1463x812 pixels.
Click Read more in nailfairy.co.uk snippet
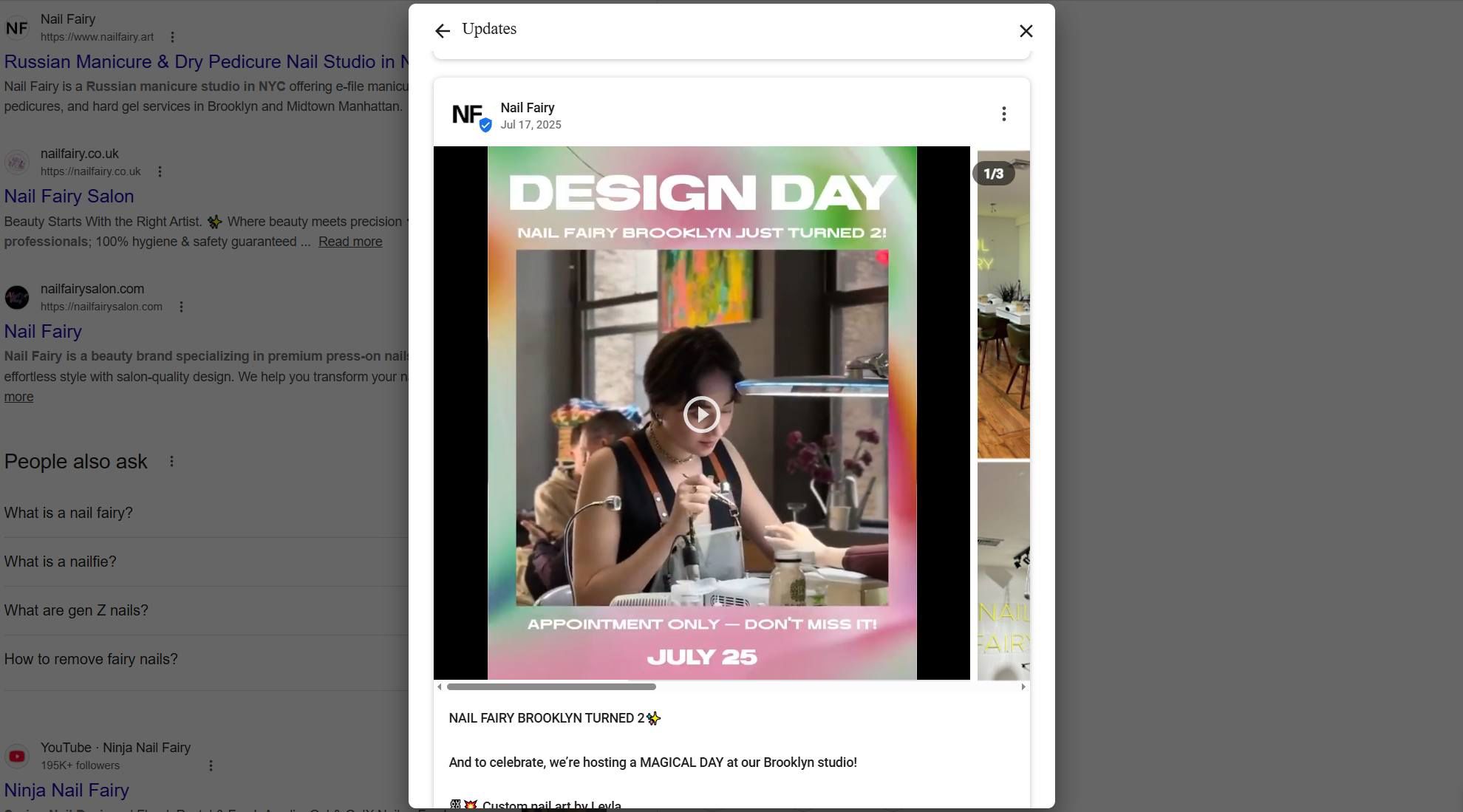tap(350, 242)
